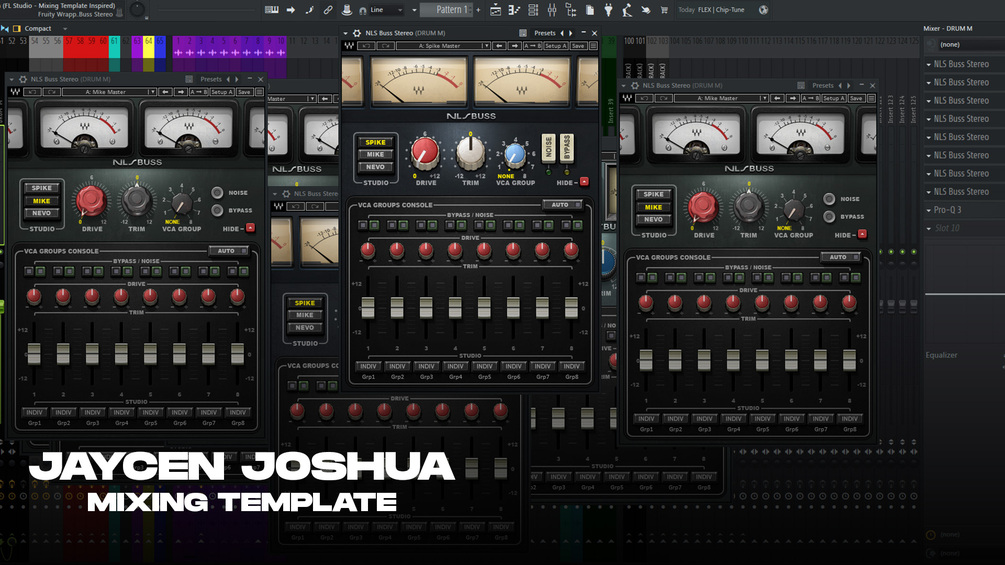
Task: Toggle typing keyboard to piano icon
Action: (x=271, y=10)
